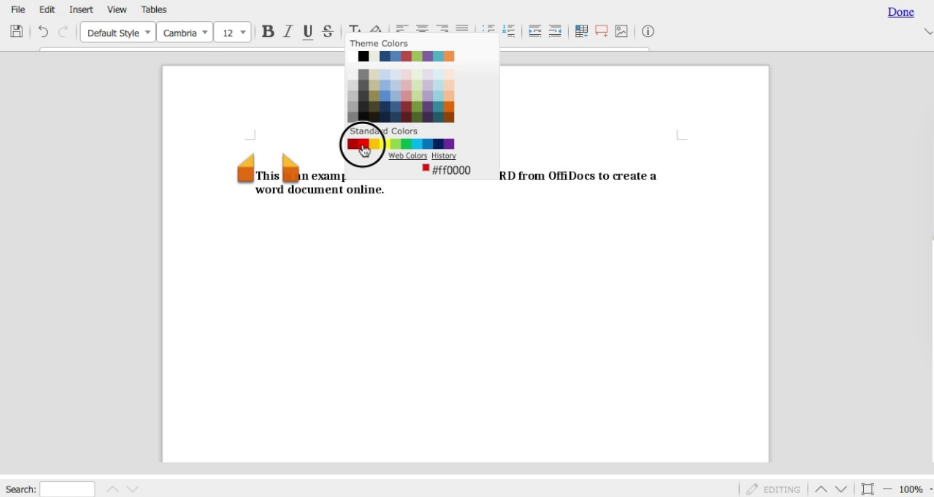934x497 pixels.
Task: Open the Tables menu
Action: click(154, 9)
